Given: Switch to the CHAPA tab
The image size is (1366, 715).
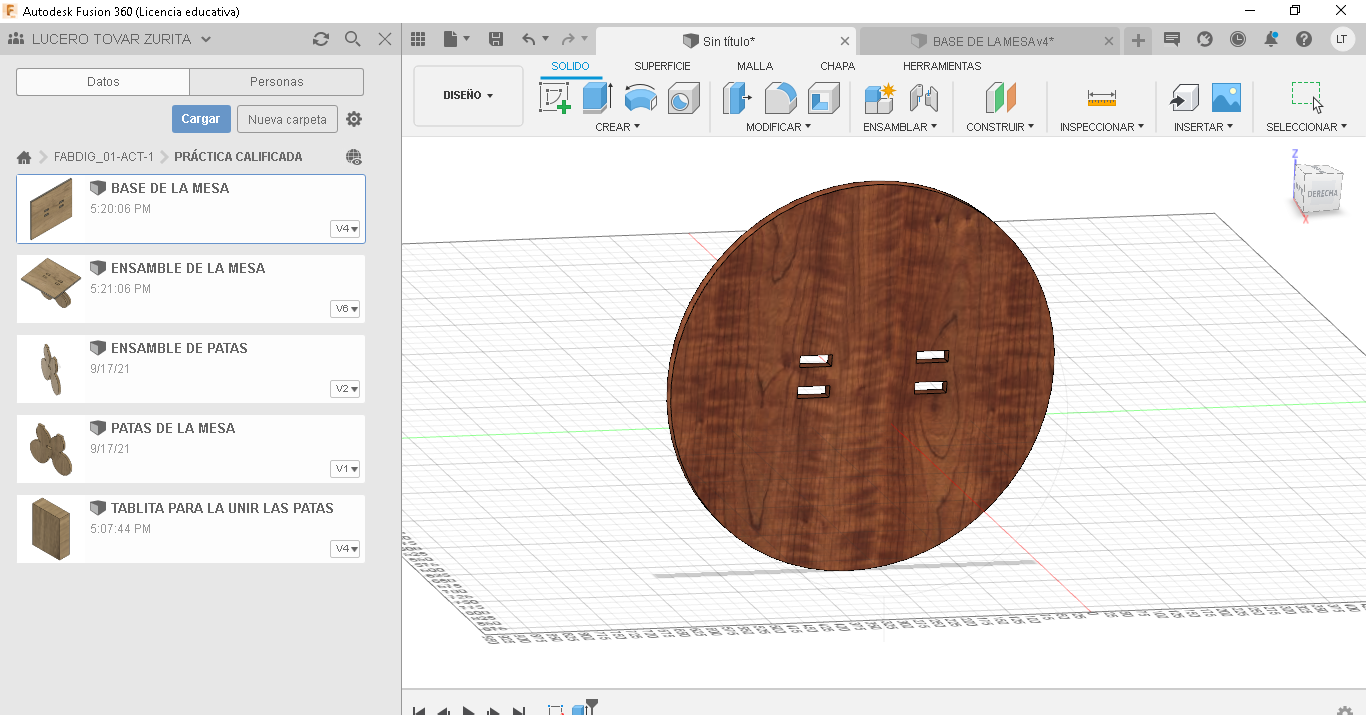Looking at the screenshot, I should [x=837, y=66].
